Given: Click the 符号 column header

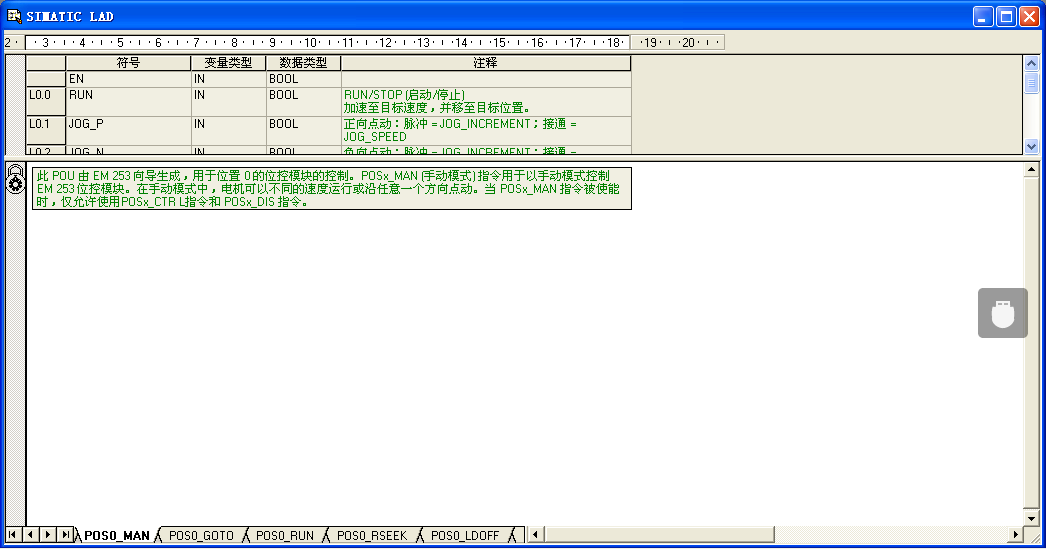Looking at the screenshot, I should coord(128,63).
